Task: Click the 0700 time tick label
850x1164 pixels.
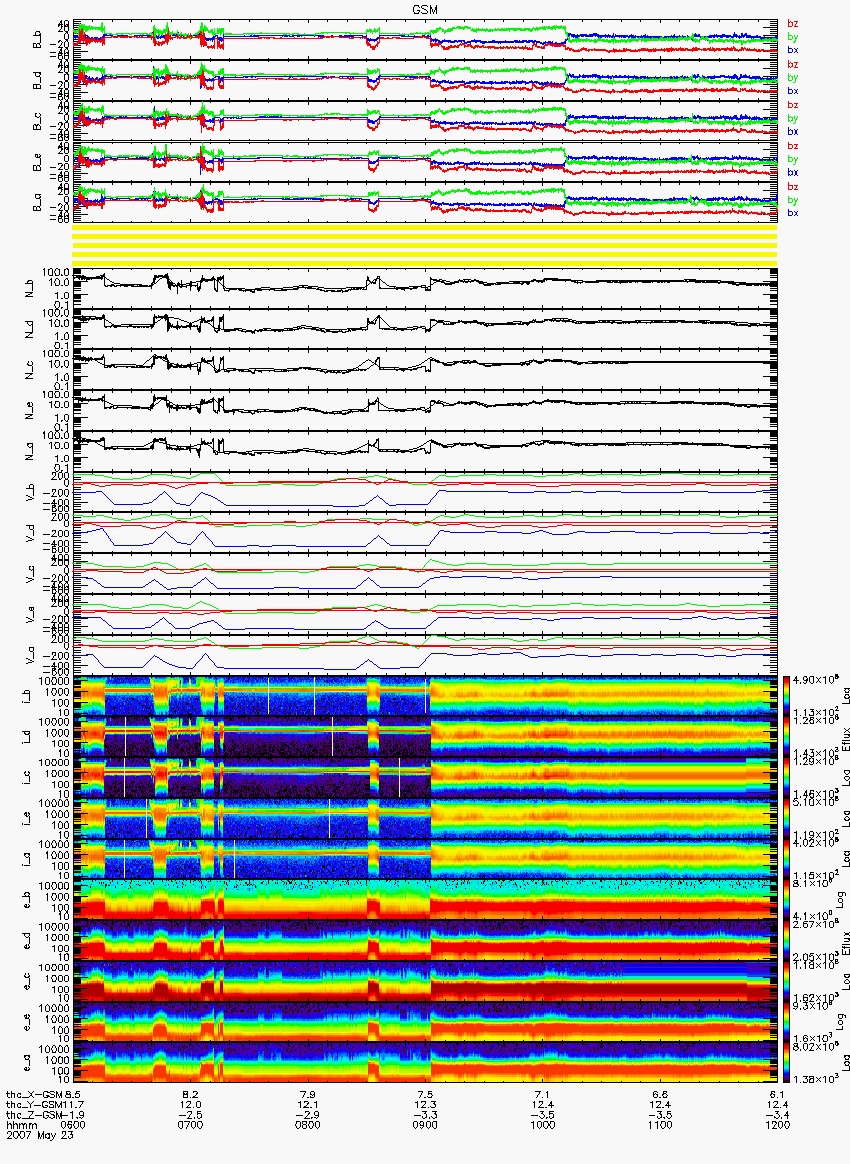Action: tap(191, 1125)
